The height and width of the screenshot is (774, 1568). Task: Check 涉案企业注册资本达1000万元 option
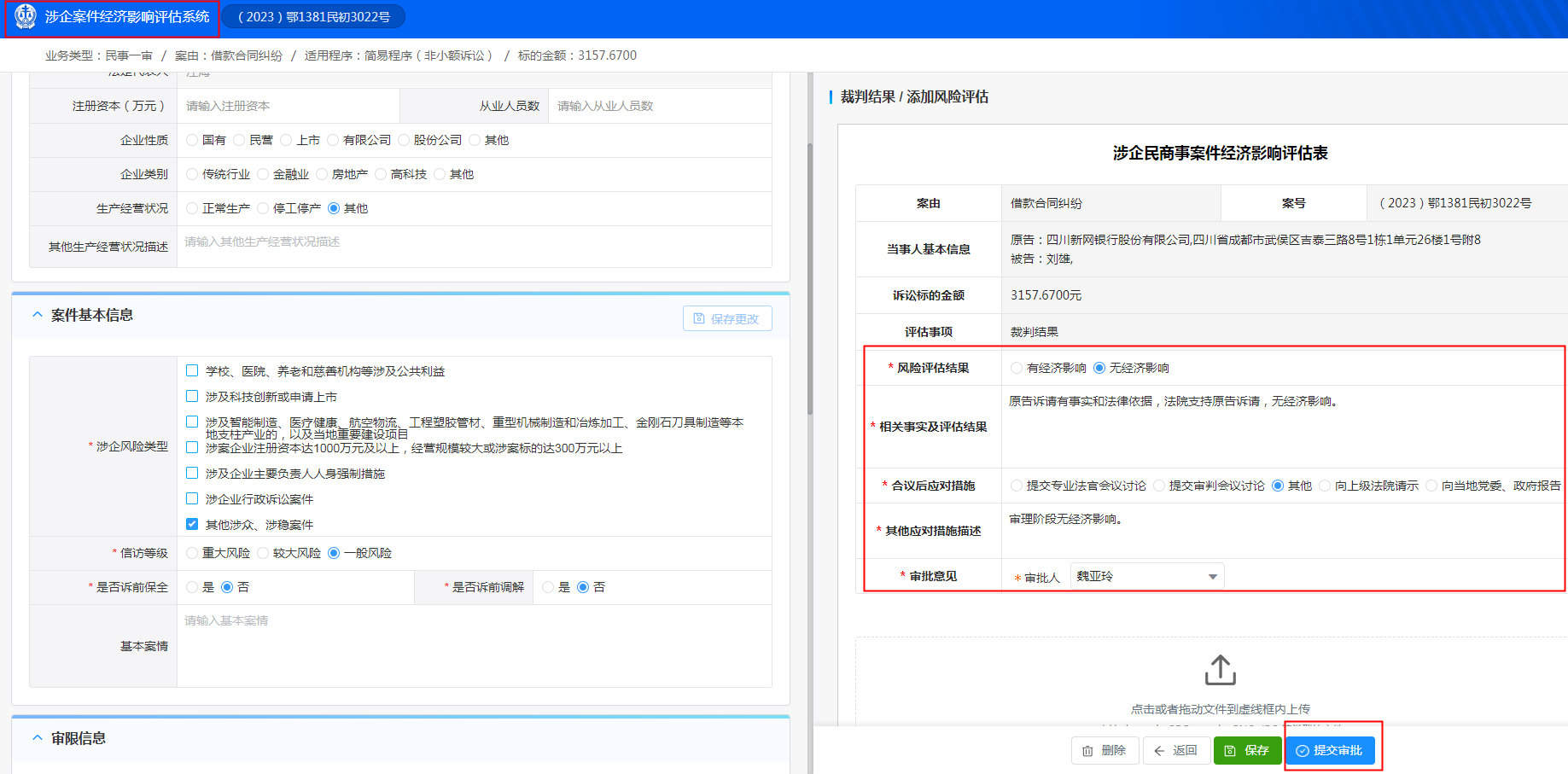192,447
